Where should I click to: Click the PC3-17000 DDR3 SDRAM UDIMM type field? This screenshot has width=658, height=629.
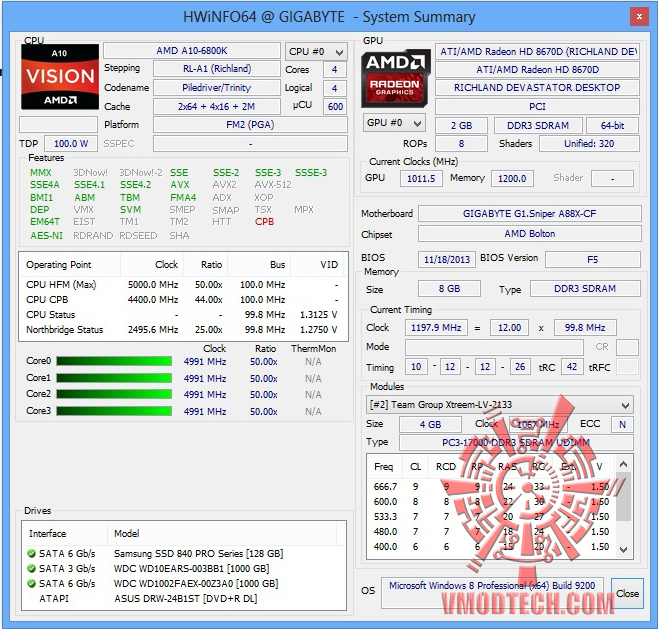(516, 443)
